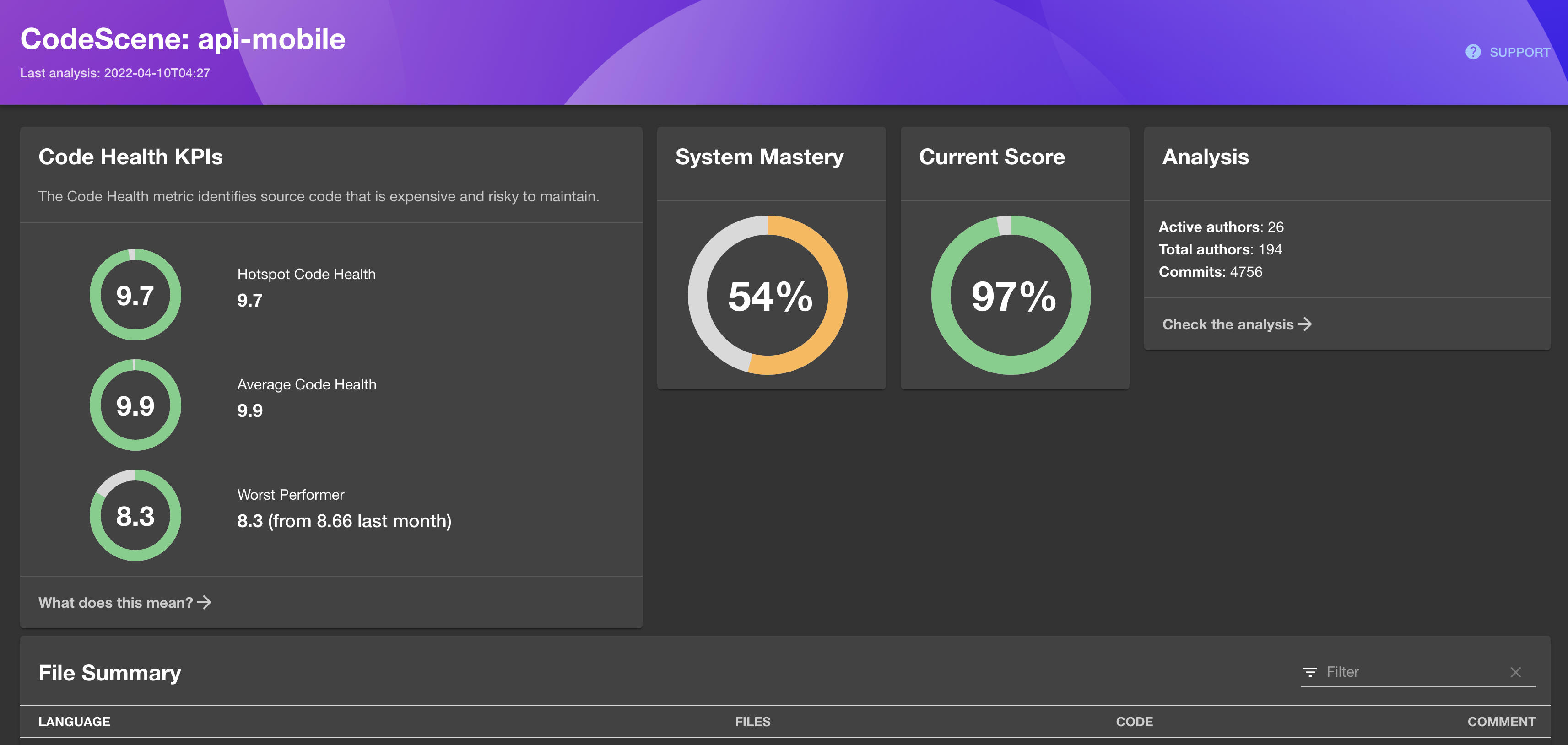This screenshot has height=745, width=1568.
Task: Sort by the LANGUAGE column header
Action: 74,722
